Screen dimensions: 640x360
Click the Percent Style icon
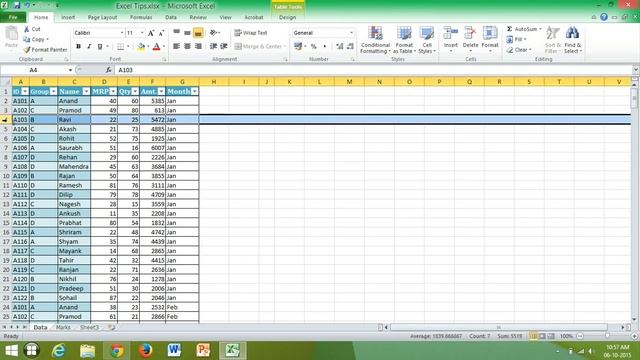coord(313,47)
